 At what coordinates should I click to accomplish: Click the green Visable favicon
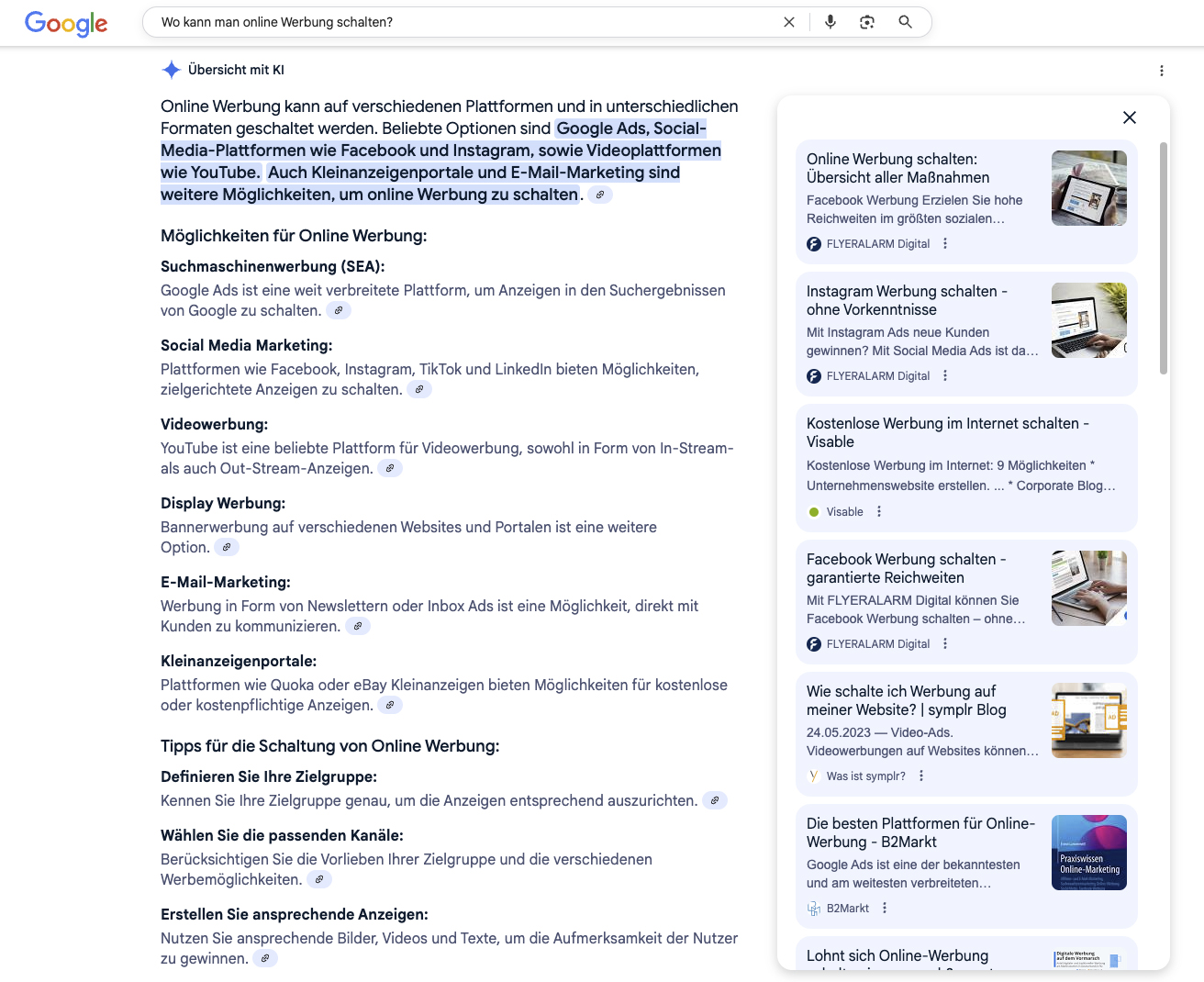point(814,512)
